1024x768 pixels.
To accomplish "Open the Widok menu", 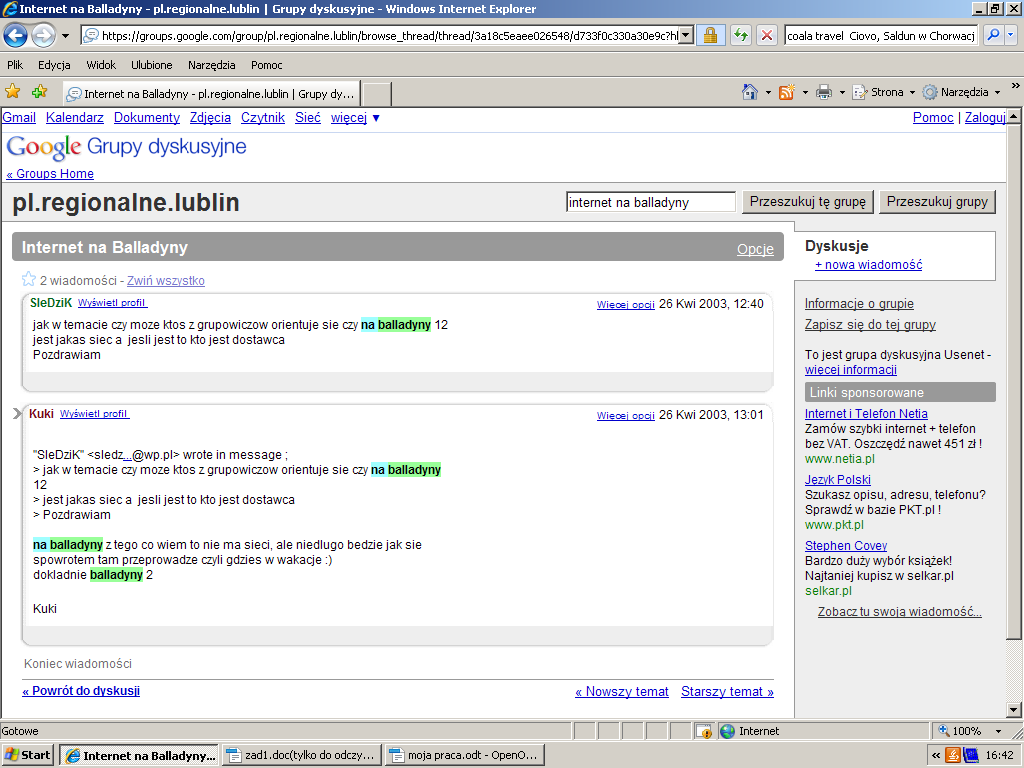I will pos(101,65).
